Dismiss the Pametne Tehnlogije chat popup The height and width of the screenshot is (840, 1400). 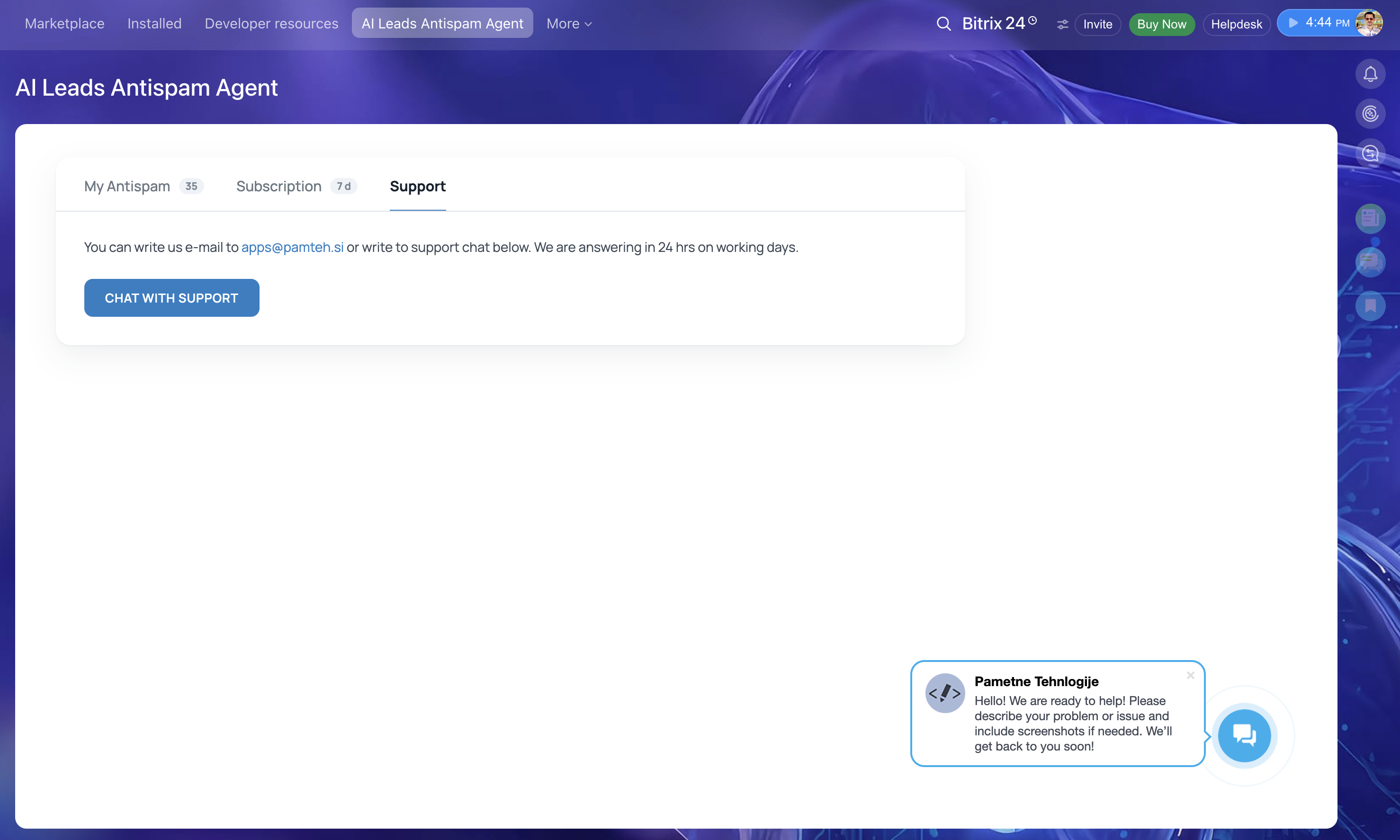(x=1191, y=675)
